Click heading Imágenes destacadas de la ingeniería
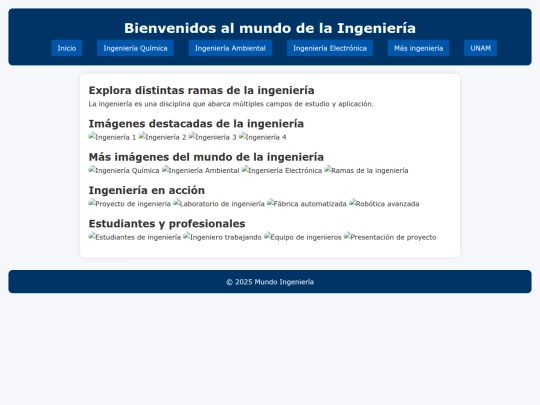This screenshot has height=405, width=540. (x=196, y=124)
